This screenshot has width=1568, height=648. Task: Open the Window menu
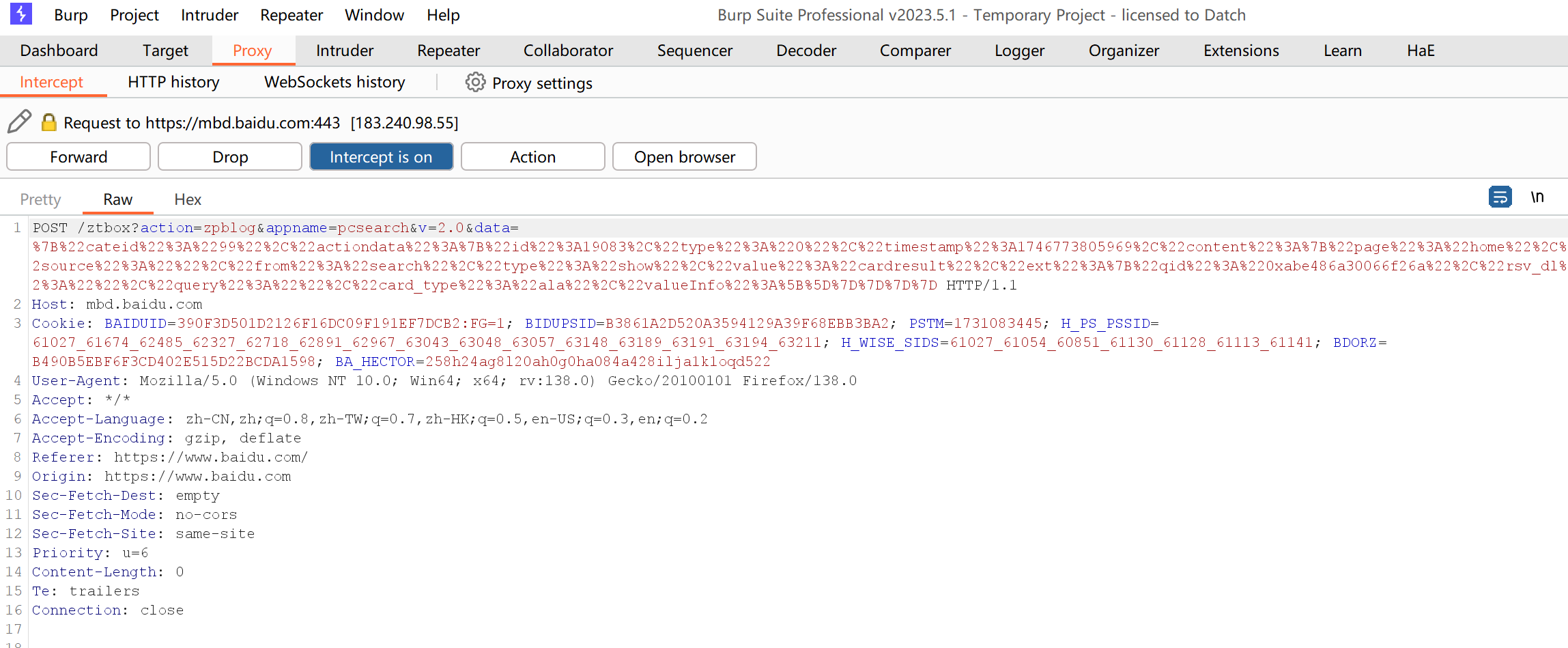(x=374, y=15)
